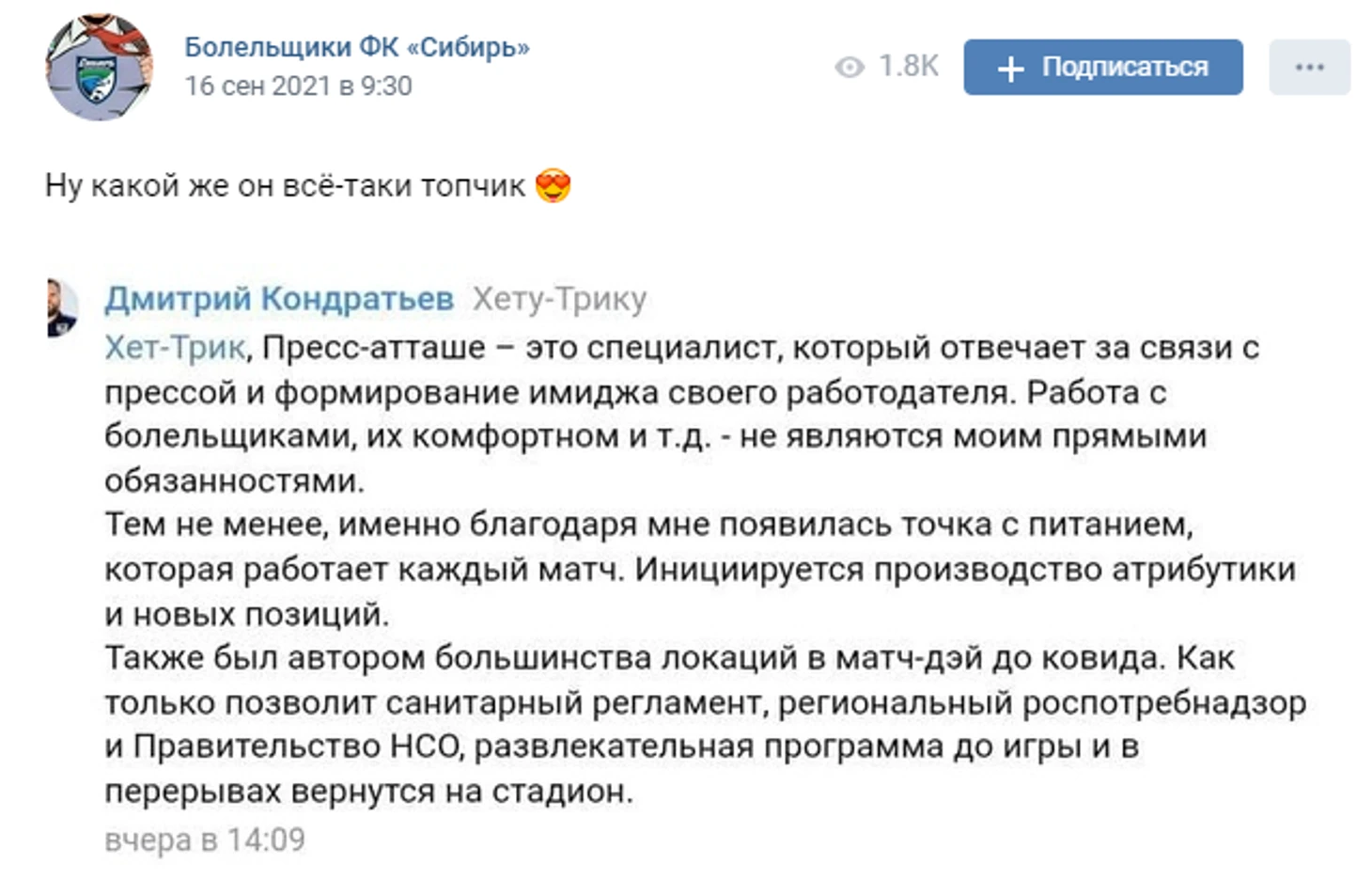The width and height of the screenshot is (1372, 880).
Task: Subscribe with the Подписаться button
Action: [1103, 67]
